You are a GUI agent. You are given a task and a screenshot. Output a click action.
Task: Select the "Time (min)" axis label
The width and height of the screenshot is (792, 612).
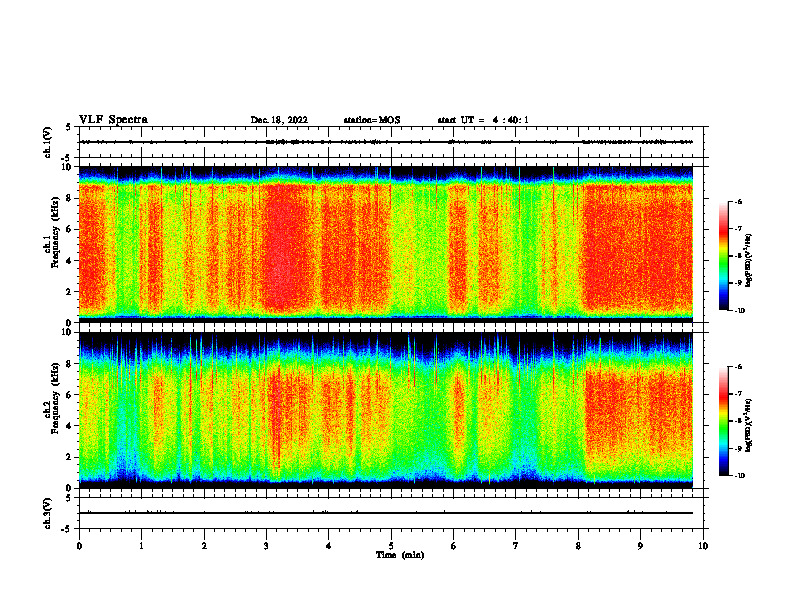[400, 555]
